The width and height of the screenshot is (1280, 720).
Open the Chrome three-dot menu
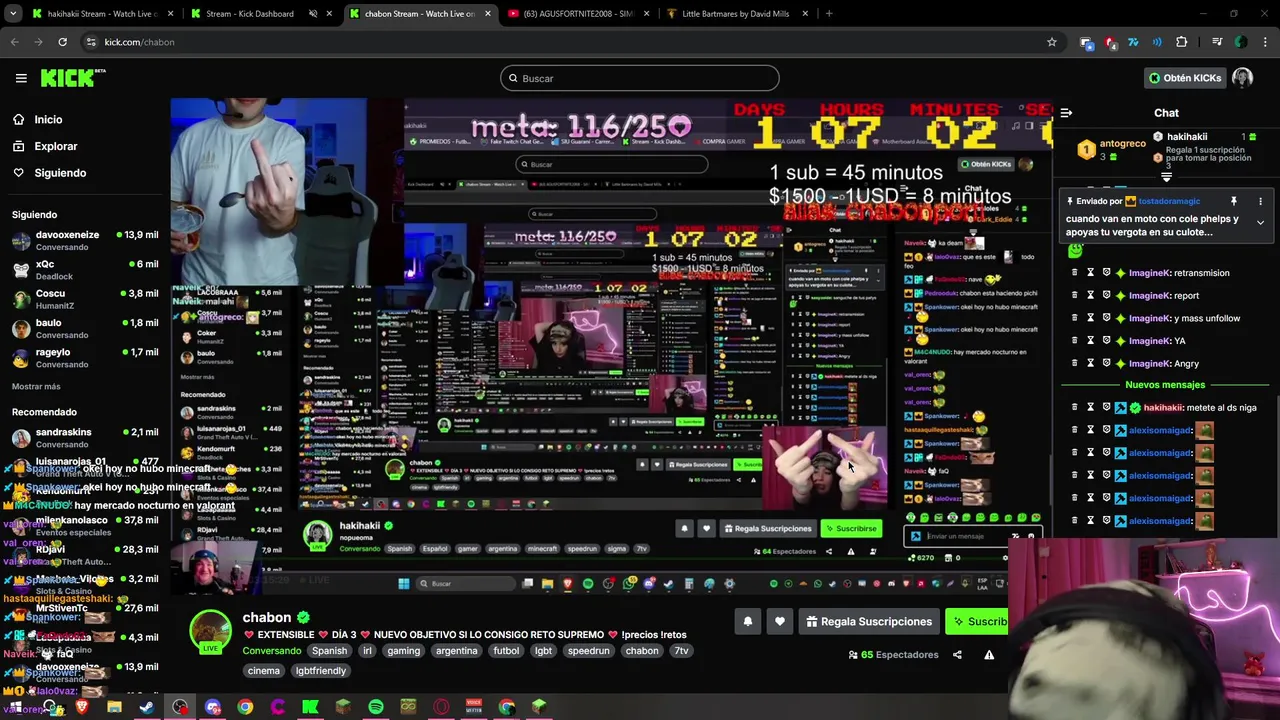1264,42
